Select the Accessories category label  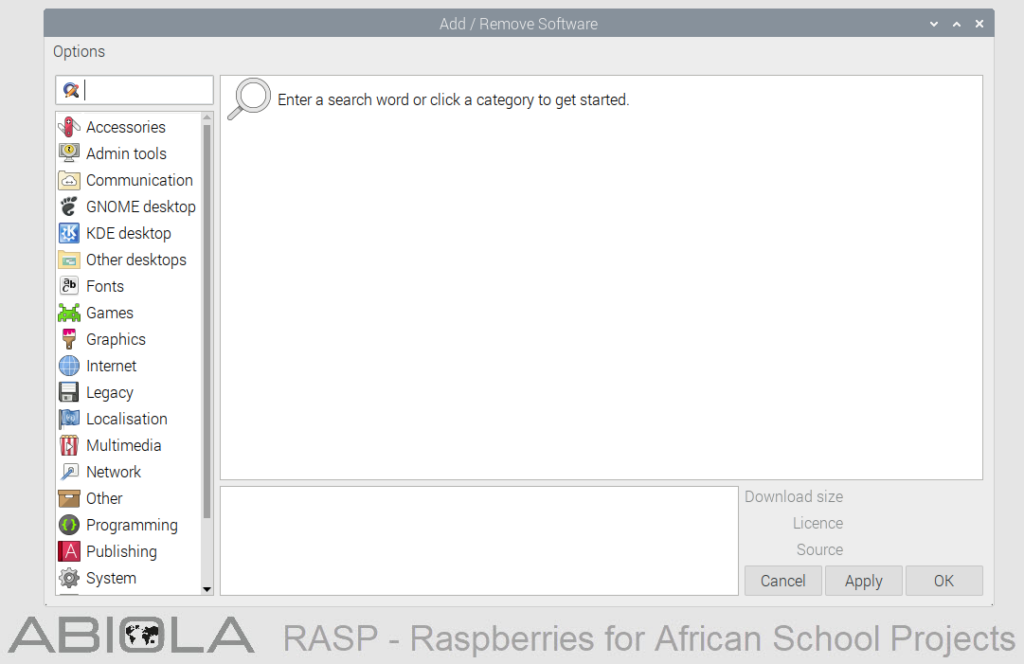126,127
